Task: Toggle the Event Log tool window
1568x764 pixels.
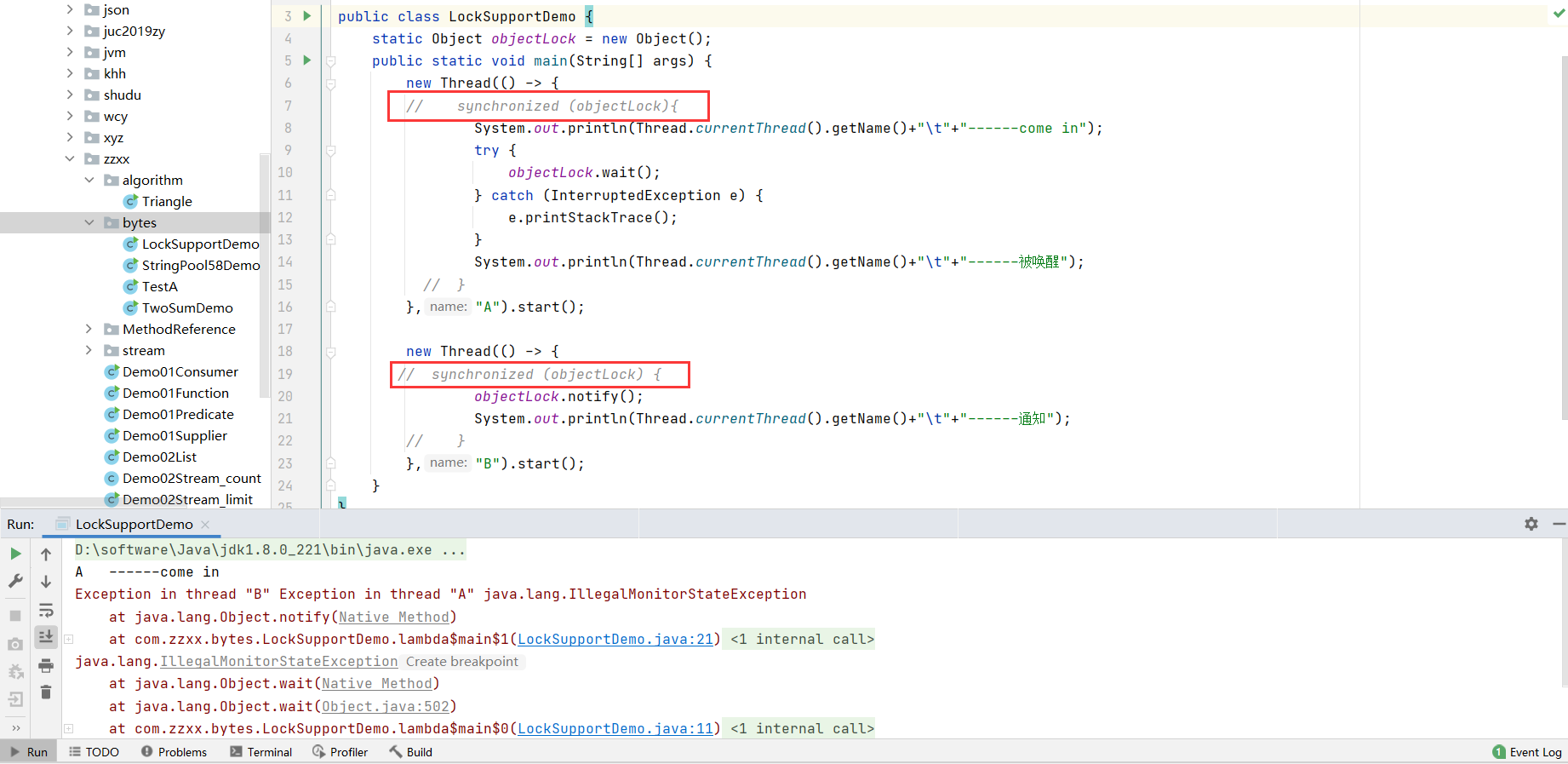Action: click(1527, 752)
